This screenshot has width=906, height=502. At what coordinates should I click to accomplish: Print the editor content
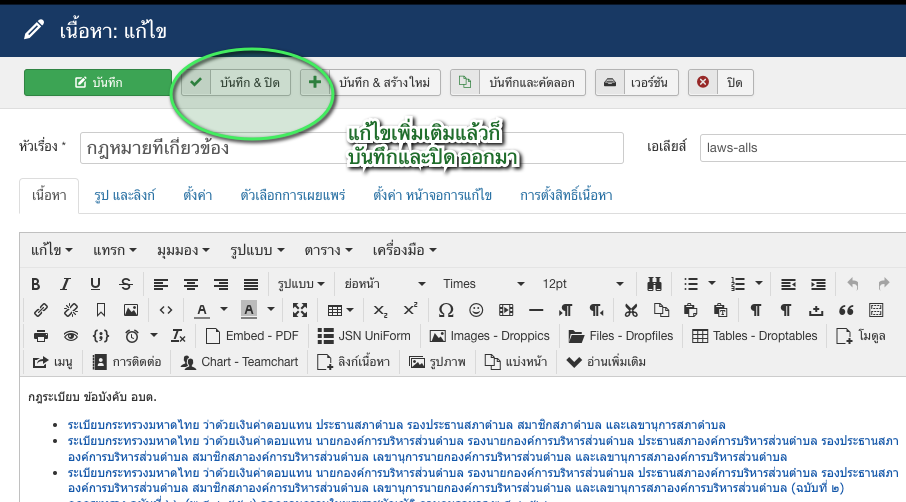(40, 336)
